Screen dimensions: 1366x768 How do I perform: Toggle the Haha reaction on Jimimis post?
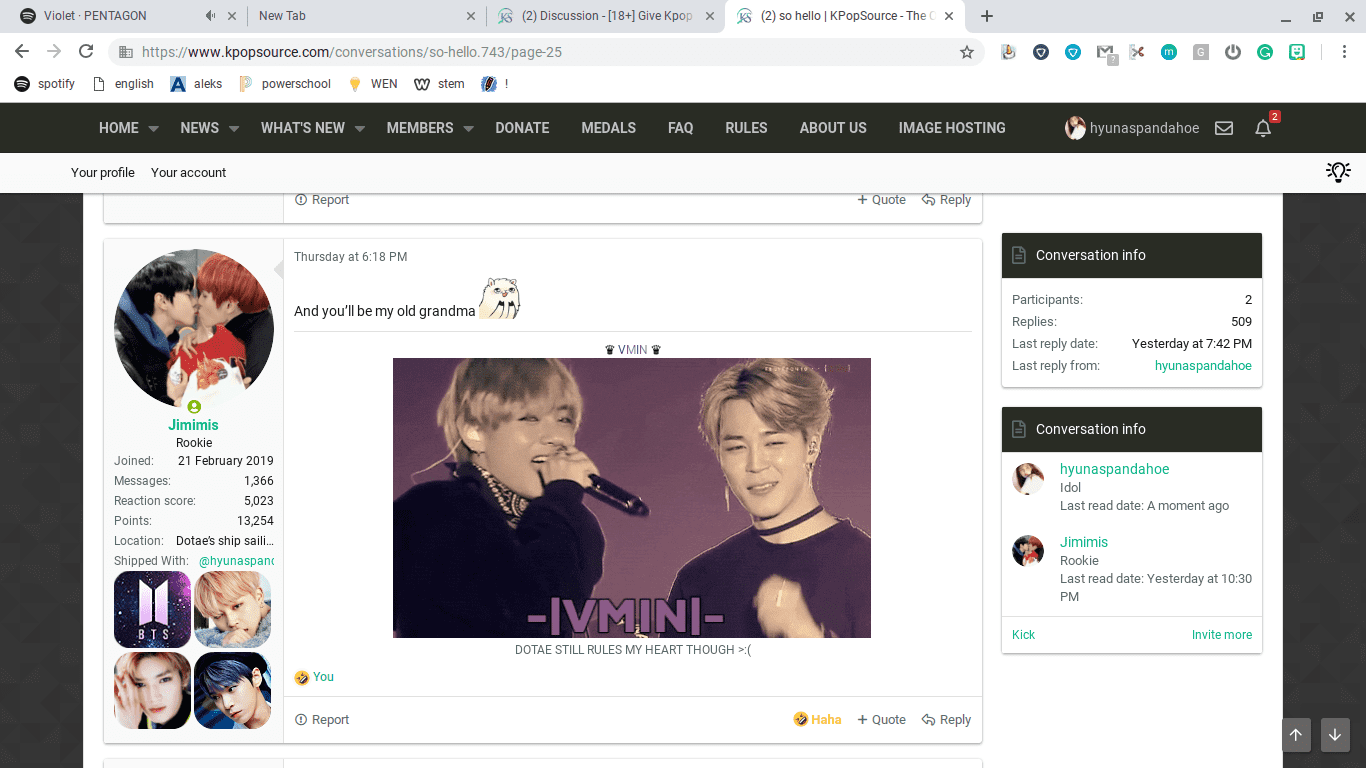[x=817, y=720]
